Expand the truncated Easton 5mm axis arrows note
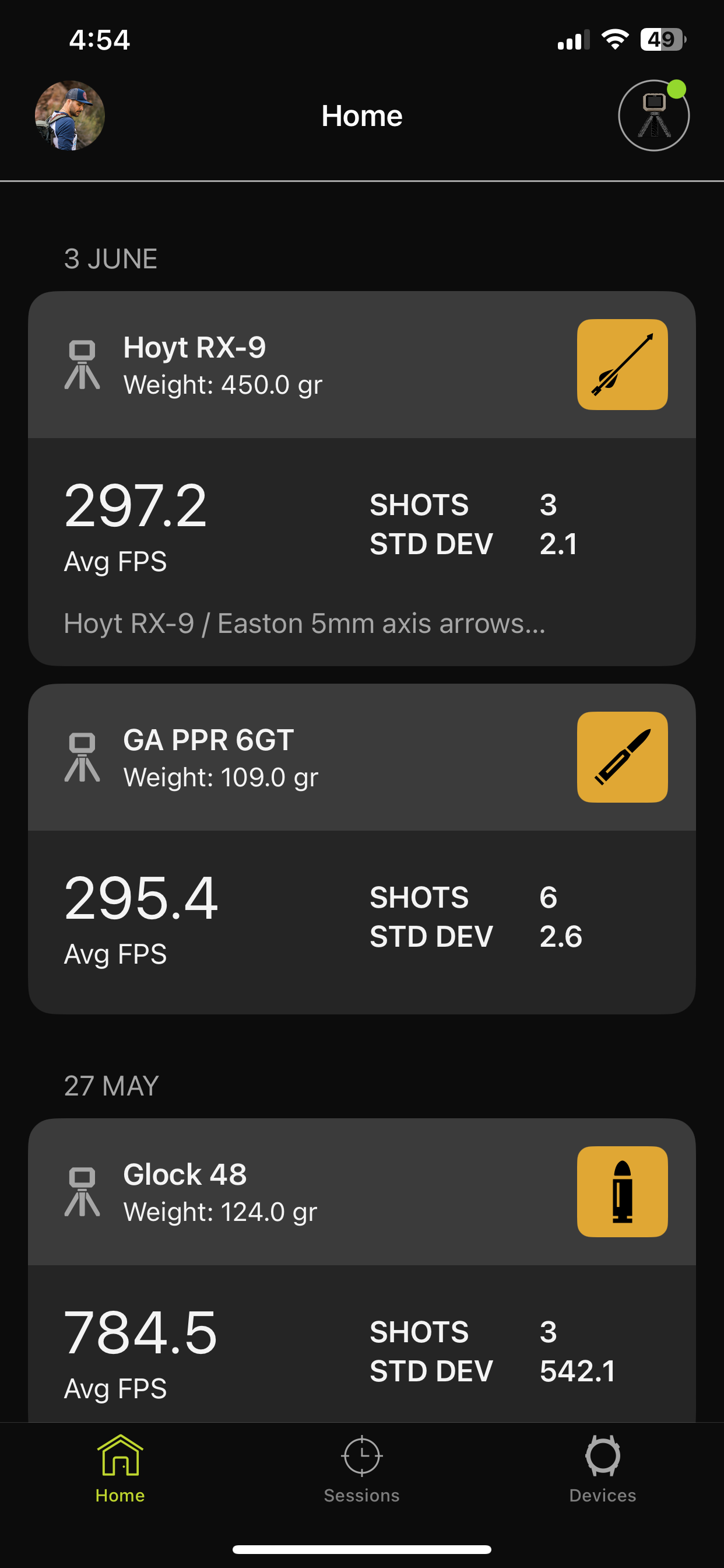Screen dimensions: 724x1568 click(x=305, y=624)
